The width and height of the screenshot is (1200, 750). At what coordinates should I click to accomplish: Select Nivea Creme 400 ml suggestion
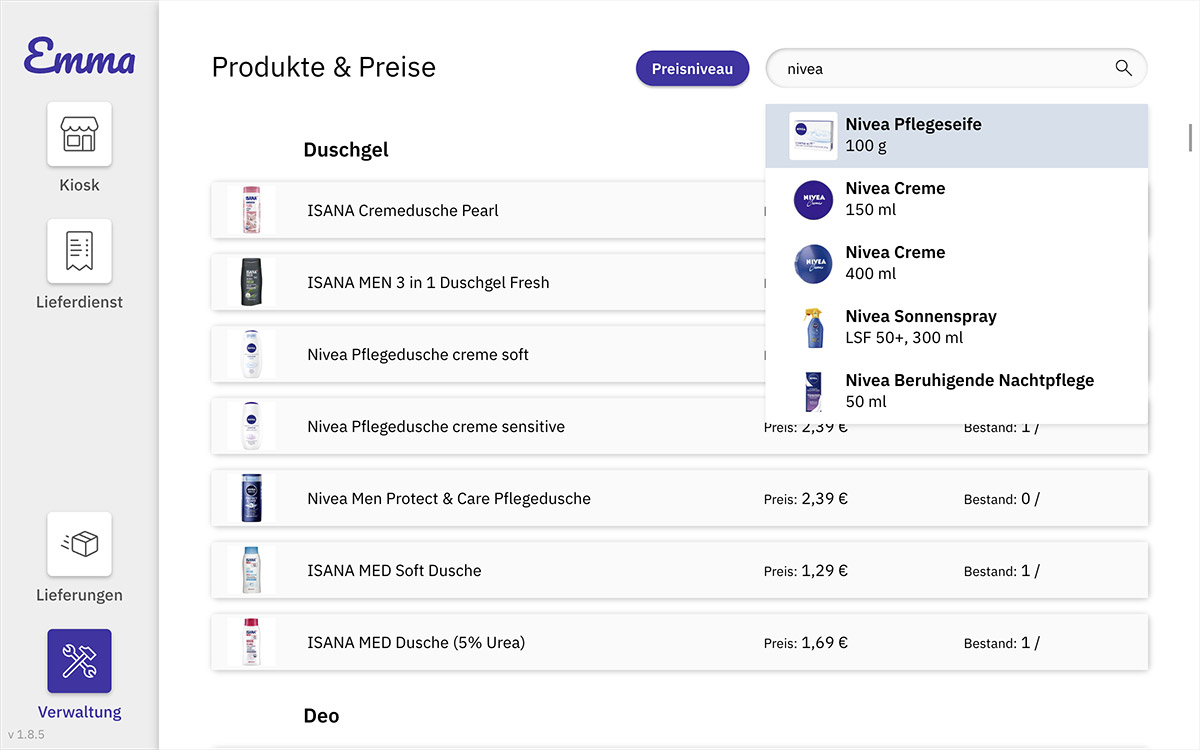click(x=955, y=264)
